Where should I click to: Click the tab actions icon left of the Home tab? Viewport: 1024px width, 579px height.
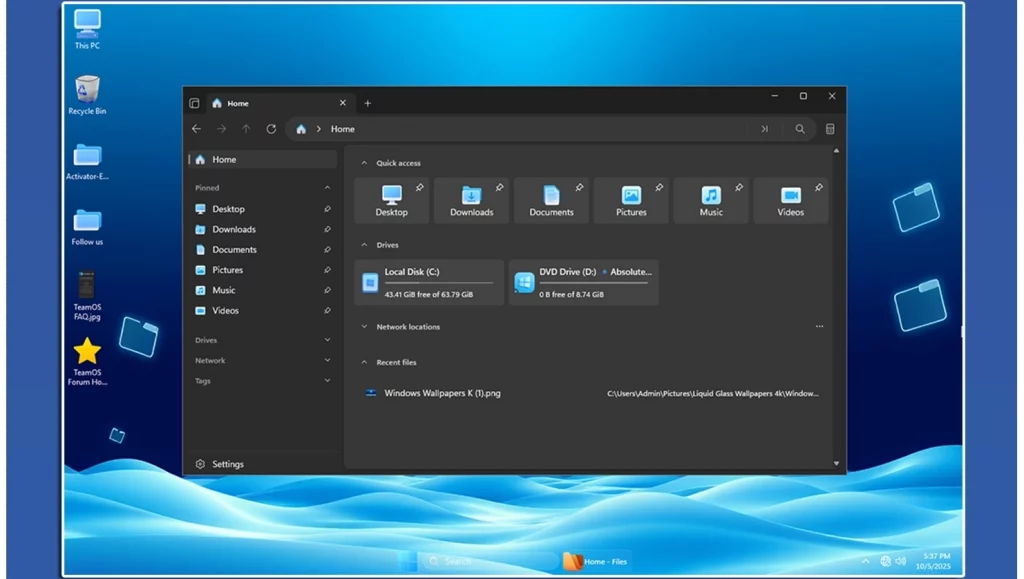[x=194, y=103]
